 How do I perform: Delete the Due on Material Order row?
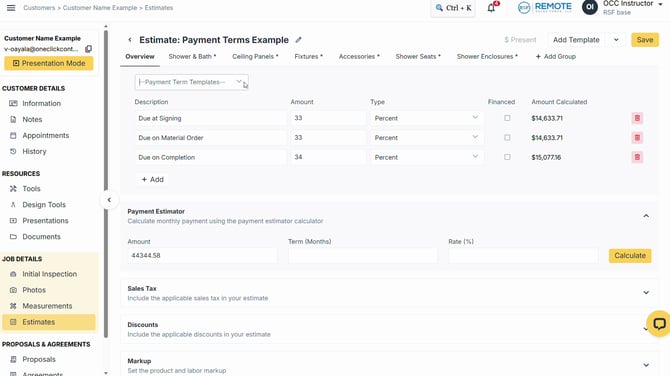637,138
